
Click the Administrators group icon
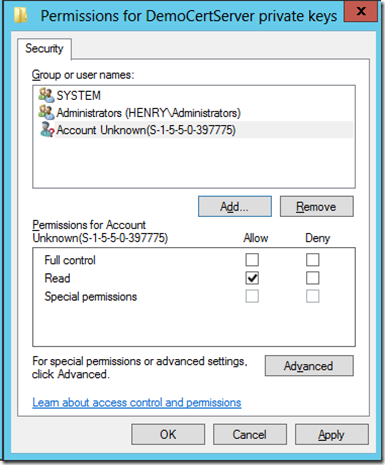coord(46,113)
